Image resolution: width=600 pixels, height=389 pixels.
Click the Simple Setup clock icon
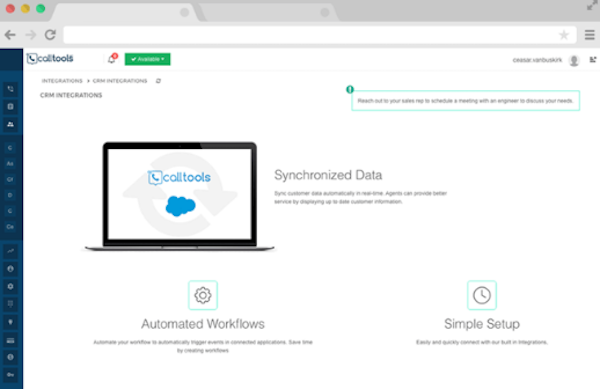(x=482, y=295)
